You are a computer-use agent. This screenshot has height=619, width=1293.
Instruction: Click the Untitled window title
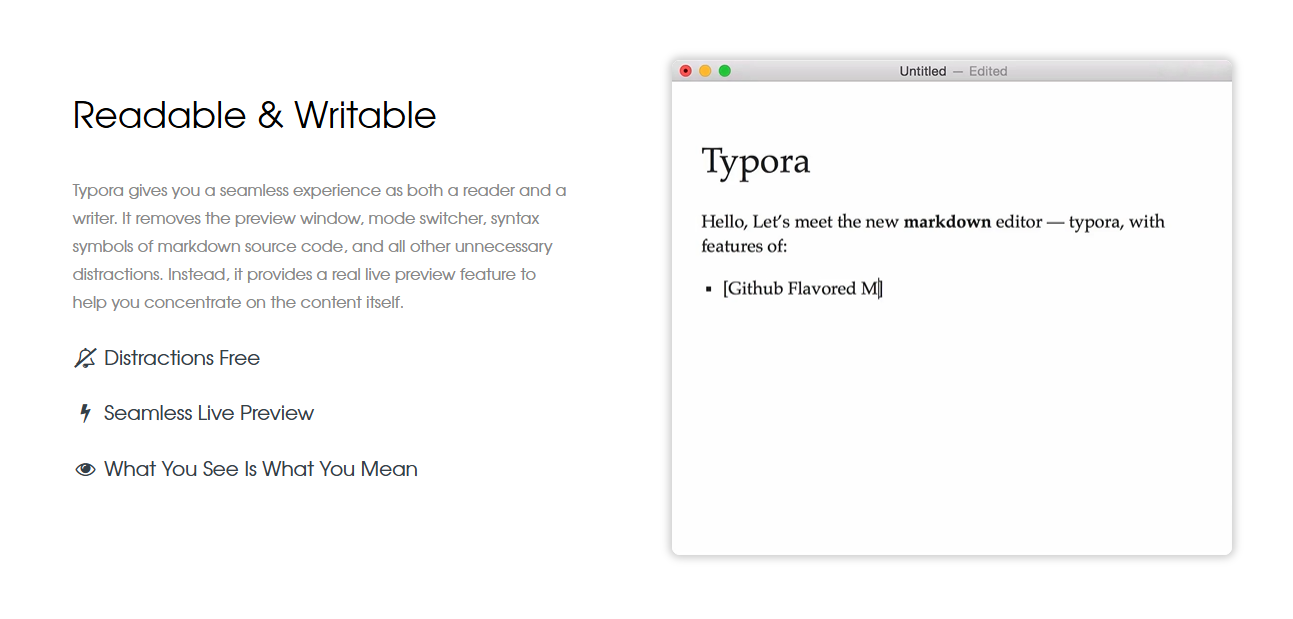coord(922,71)
